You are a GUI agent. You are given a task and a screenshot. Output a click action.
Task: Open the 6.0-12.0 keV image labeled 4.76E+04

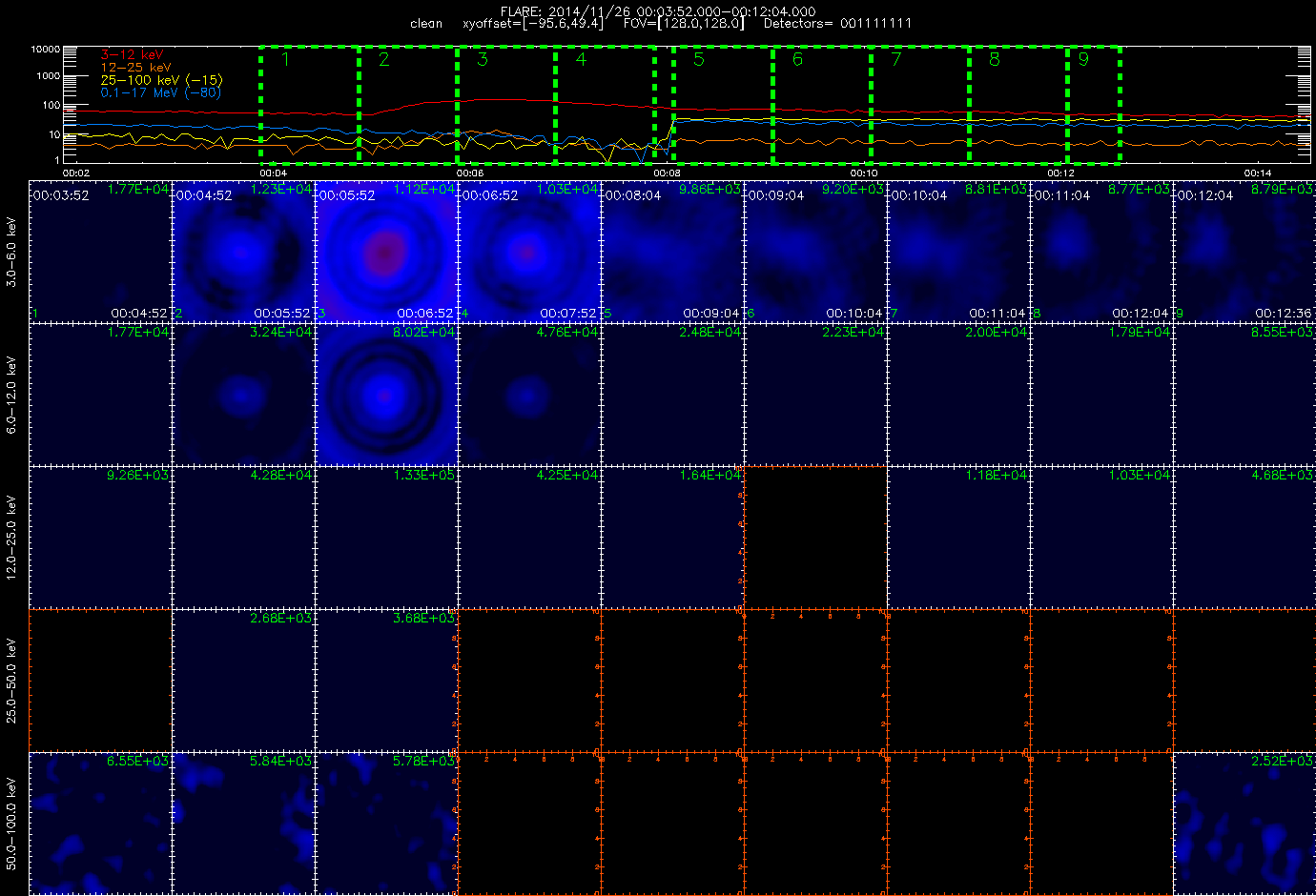pyautogui.click(x=529, y=395)
